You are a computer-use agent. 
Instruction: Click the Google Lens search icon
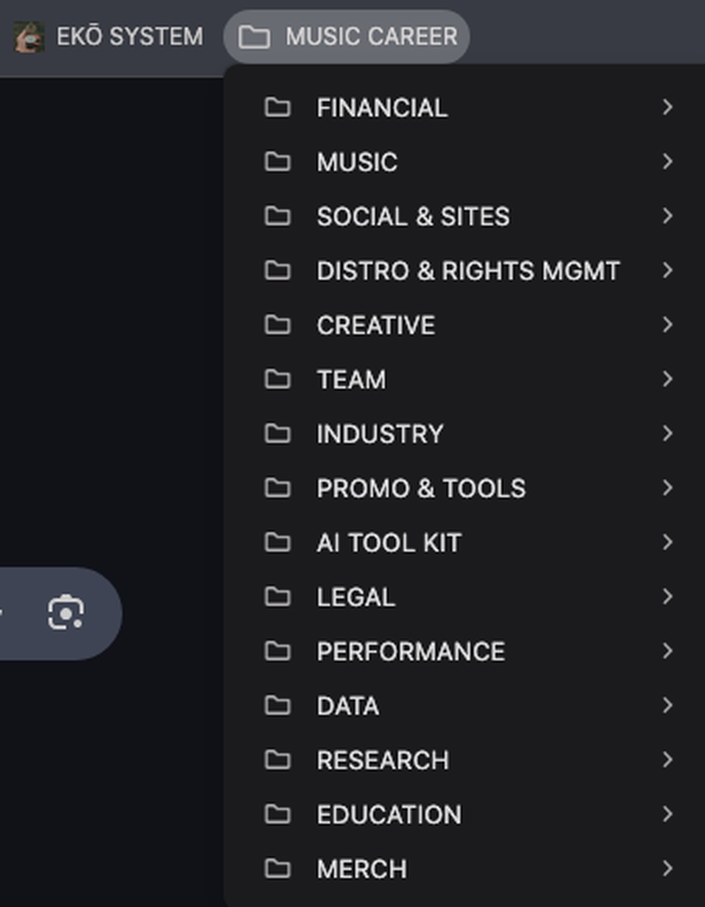[66, 612]
